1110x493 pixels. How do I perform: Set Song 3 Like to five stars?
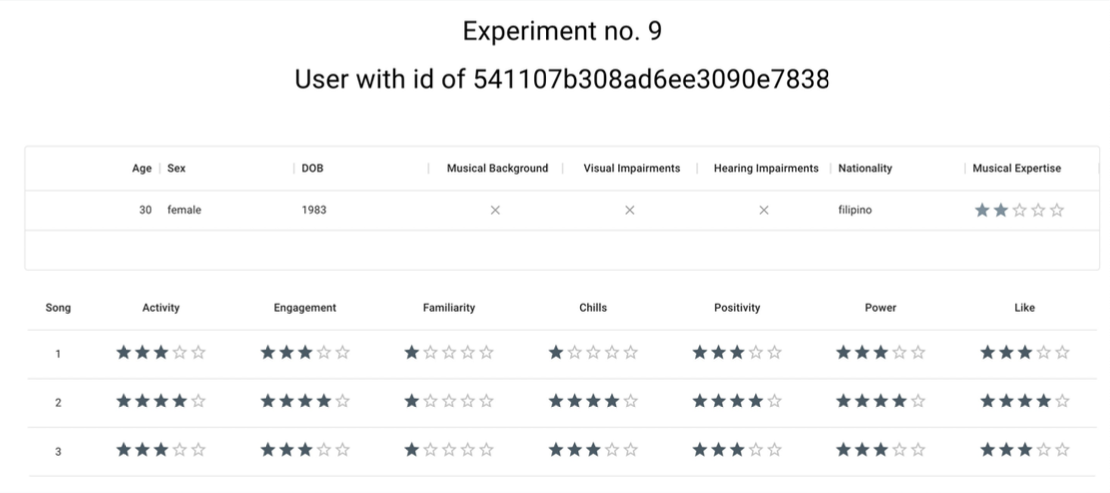point(1062,450)
